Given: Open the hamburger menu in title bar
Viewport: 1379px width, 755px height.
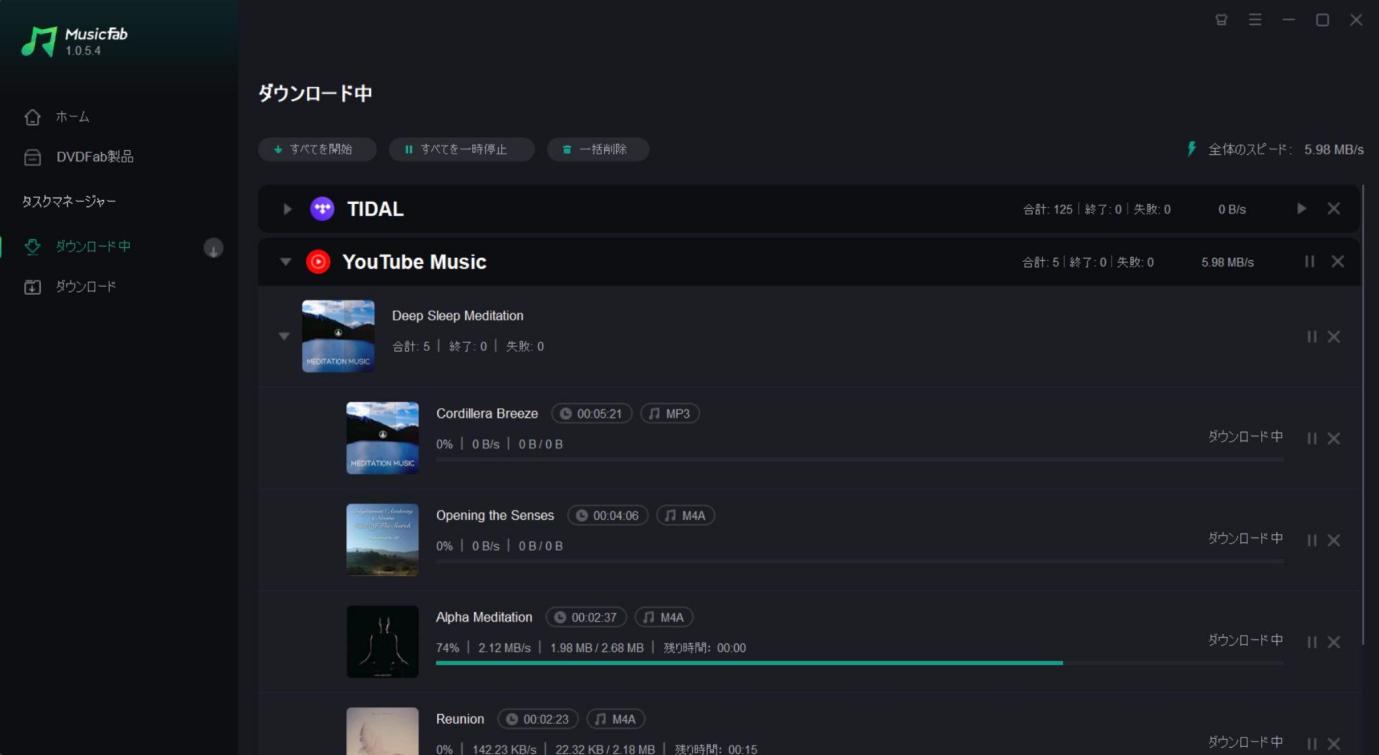Looking at the screenshot, I should tap(1255, 20).
